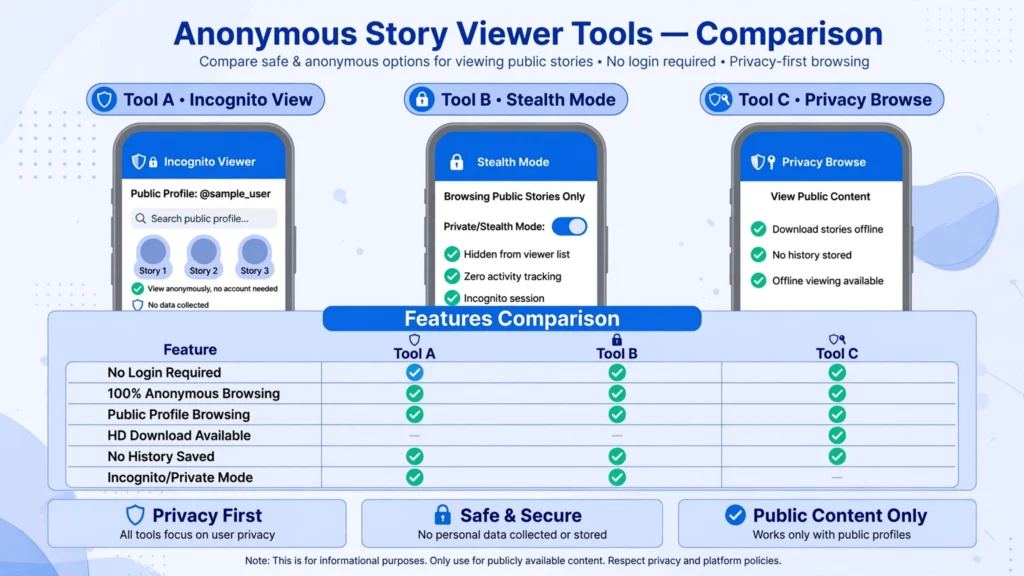This screenshot has width=1024, height=576.
Task: Click Tool A dash for HD Download Available
Action: coord(415,436)
